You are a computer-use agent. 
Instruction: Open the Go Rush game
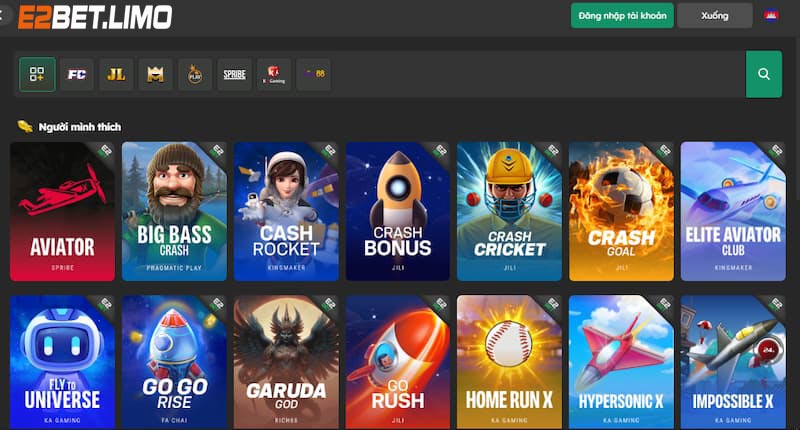(397, 362)
